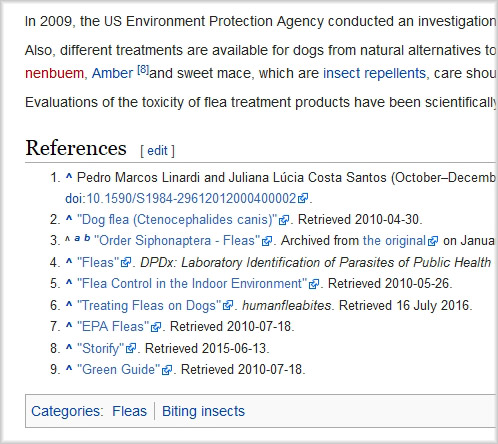
Task: Jump back via reference 3 letter 'b'
Action: [x=87, y=238]
